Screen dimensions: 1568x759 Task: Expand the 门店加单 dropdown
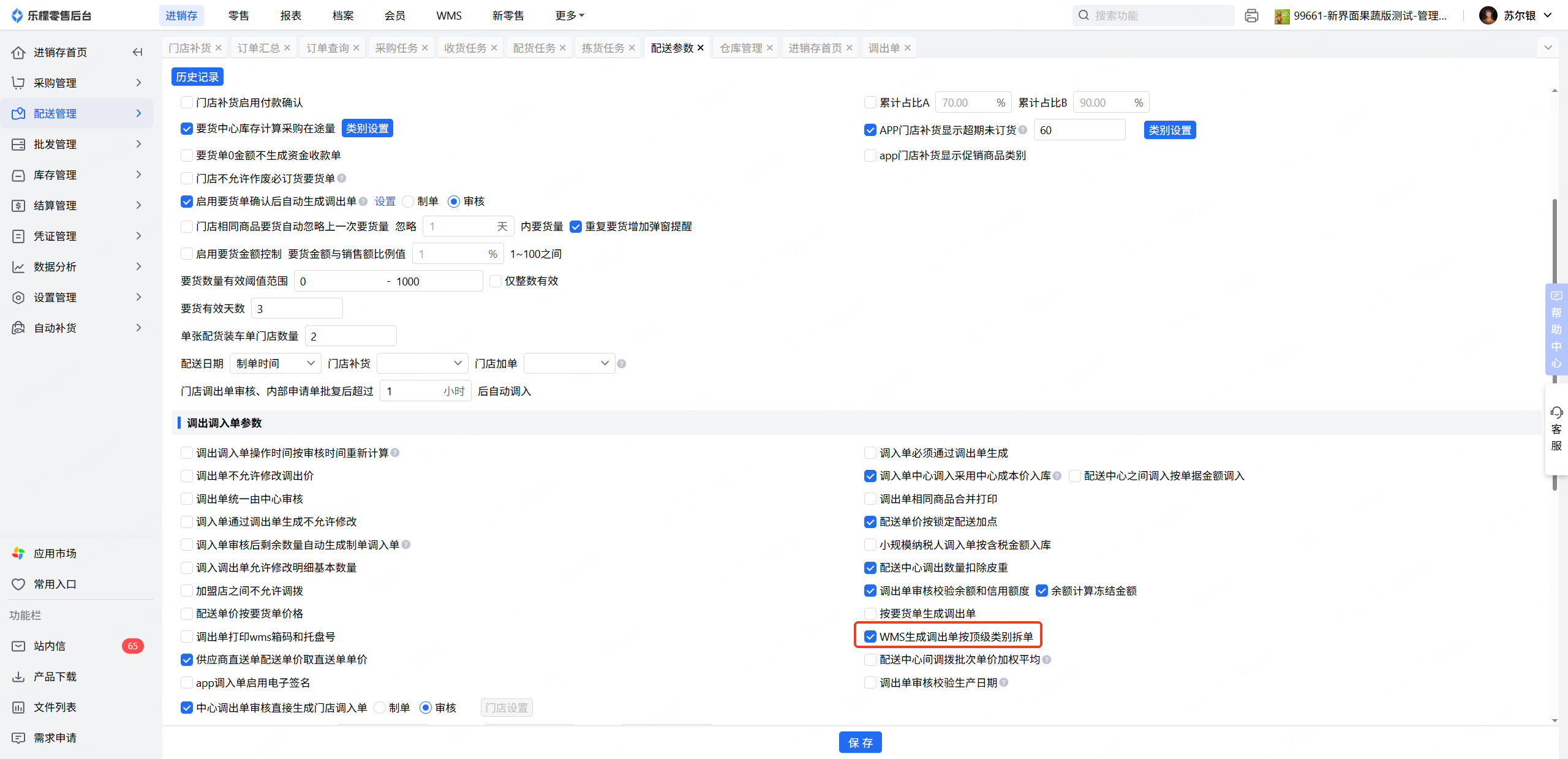click(x=569, y=363)
